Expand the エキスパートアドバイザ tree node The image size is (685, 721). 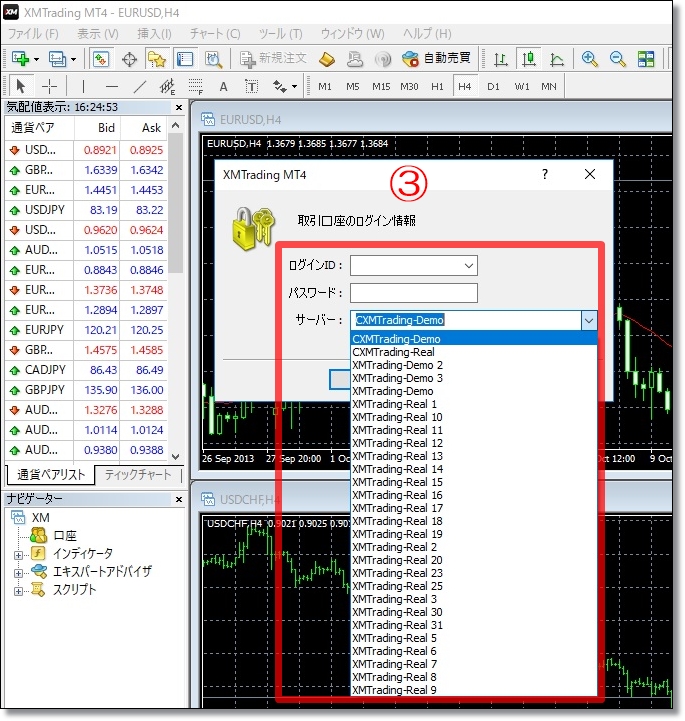click(x=18, y=573)
